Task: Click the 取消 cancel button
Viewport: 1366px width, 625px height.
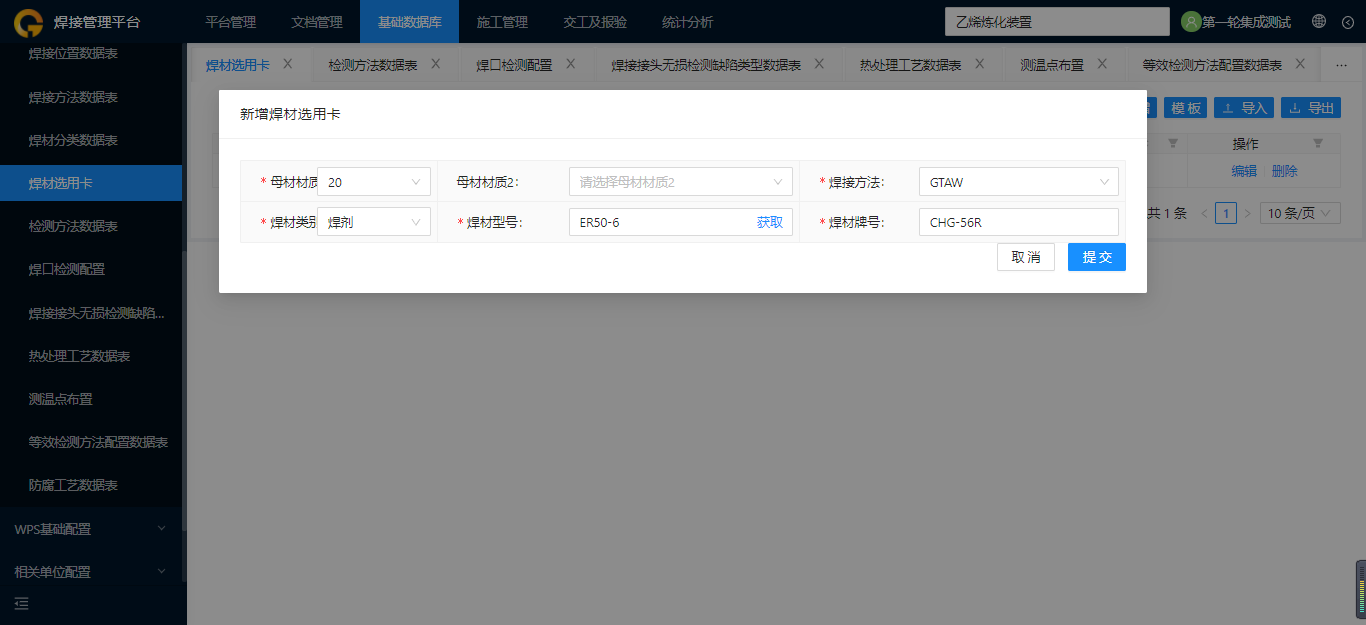Action: click(1026, 257)
